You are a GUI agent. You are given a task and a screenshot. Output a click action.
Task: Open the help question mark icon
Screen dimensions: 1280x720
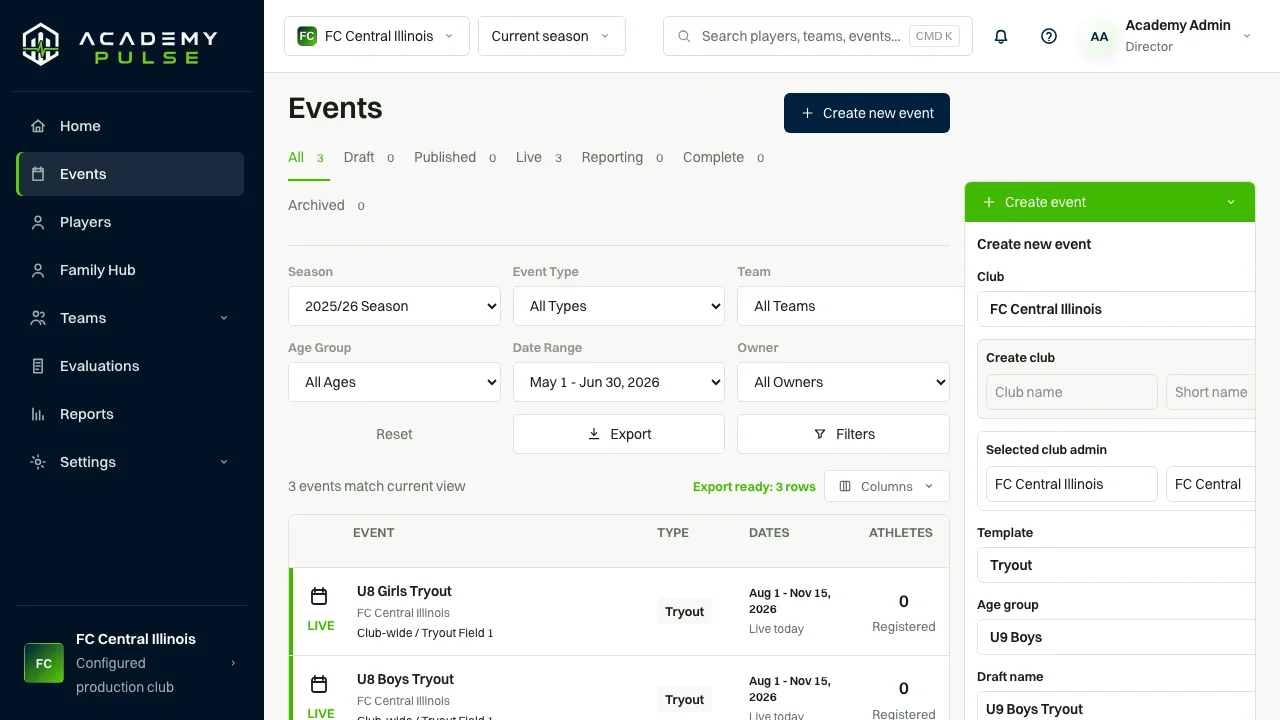coord(1049,36)
